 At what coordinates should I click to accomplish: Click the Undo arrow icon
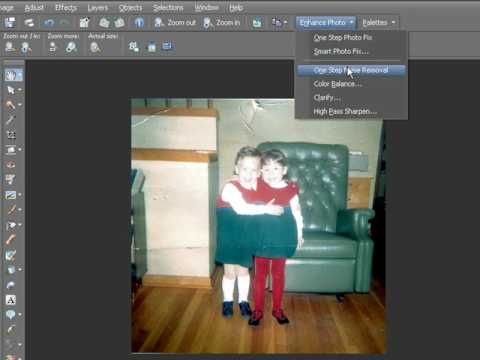pos(49,23)
